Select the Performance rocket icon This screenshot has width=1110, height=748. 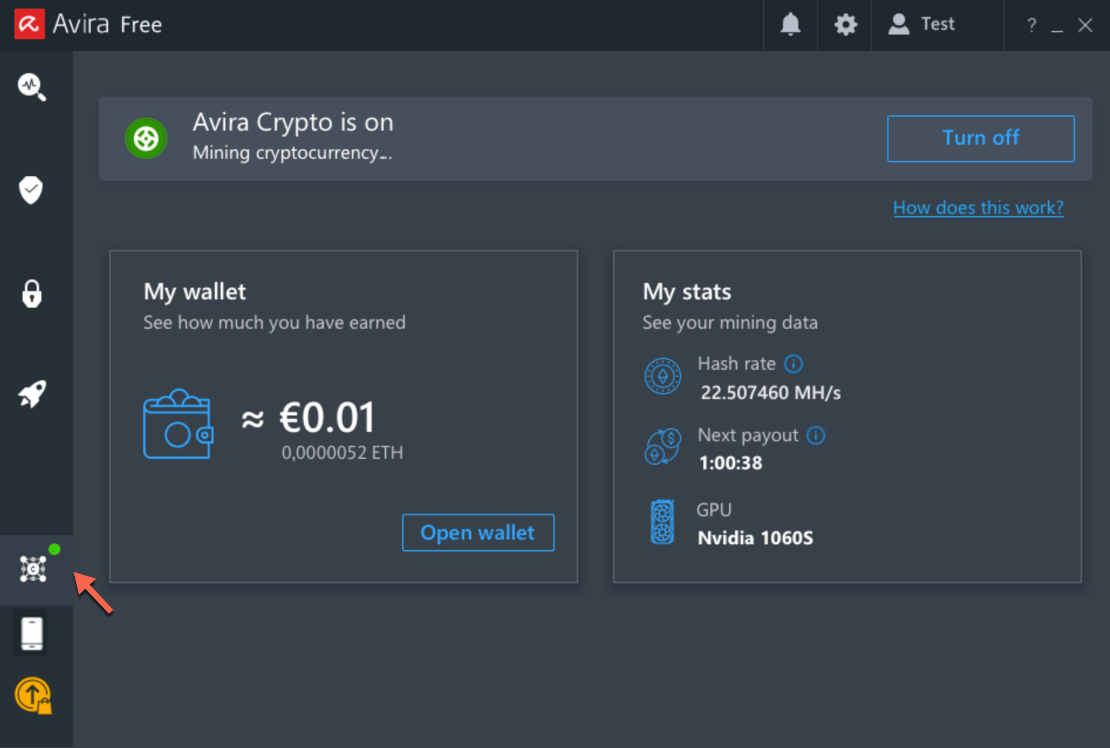coord(33,394)
